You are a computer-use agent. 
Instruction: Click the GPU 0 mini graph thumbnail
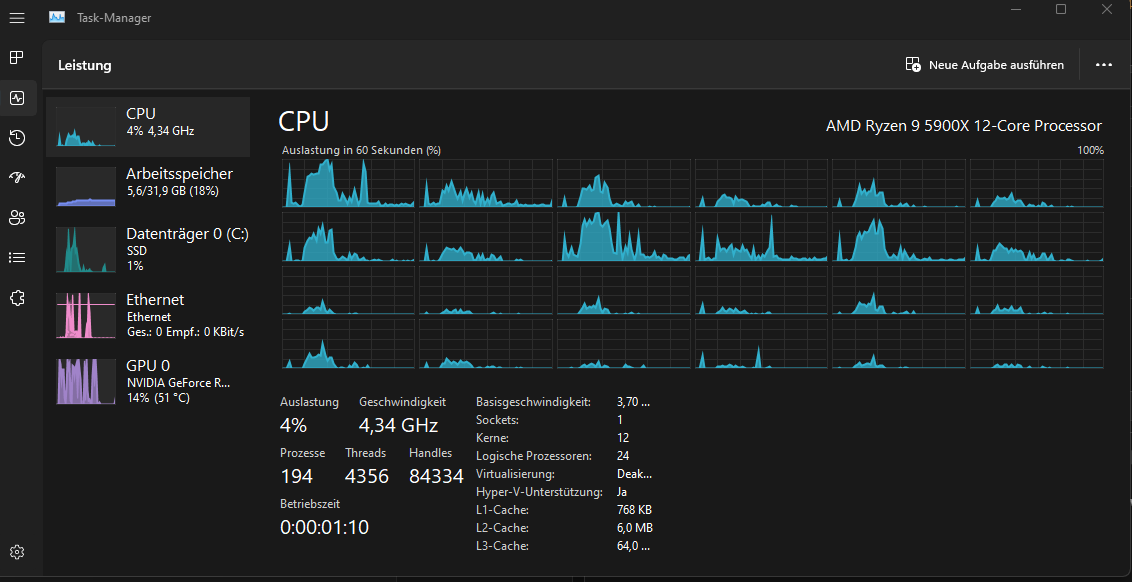(x=86, y=381)
